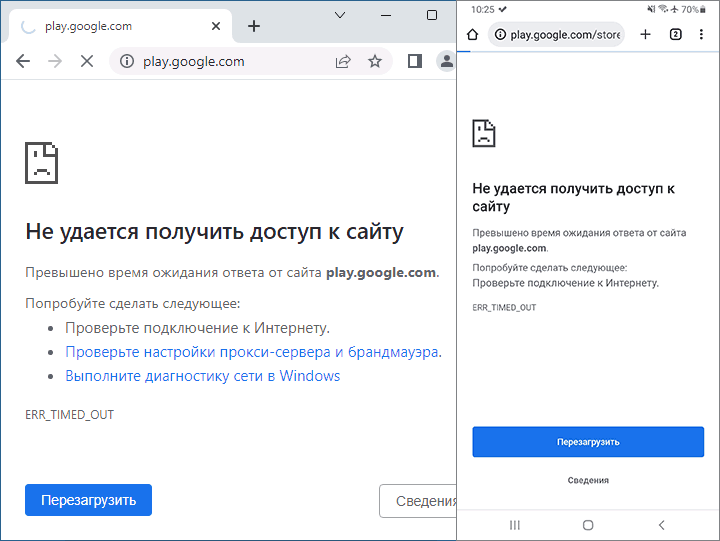Screen dimensions: 720x541
Task: Close the play.google.com tab
Action: (x=216, y=26)
